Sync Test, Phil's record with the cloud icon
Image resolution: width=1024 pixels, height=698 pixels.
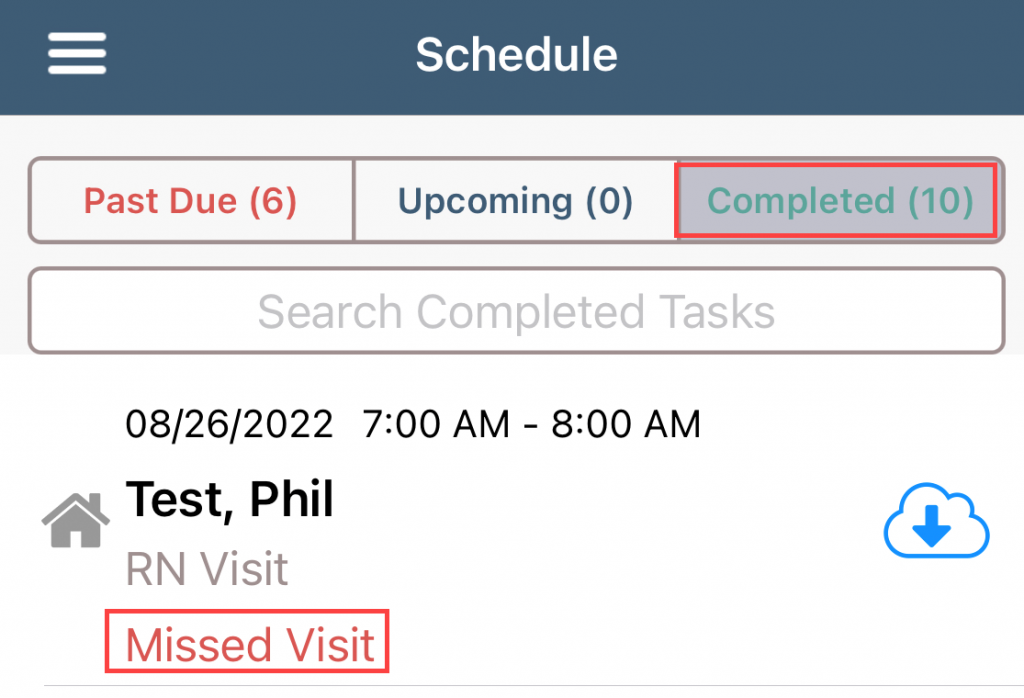(x=936, y=521)
